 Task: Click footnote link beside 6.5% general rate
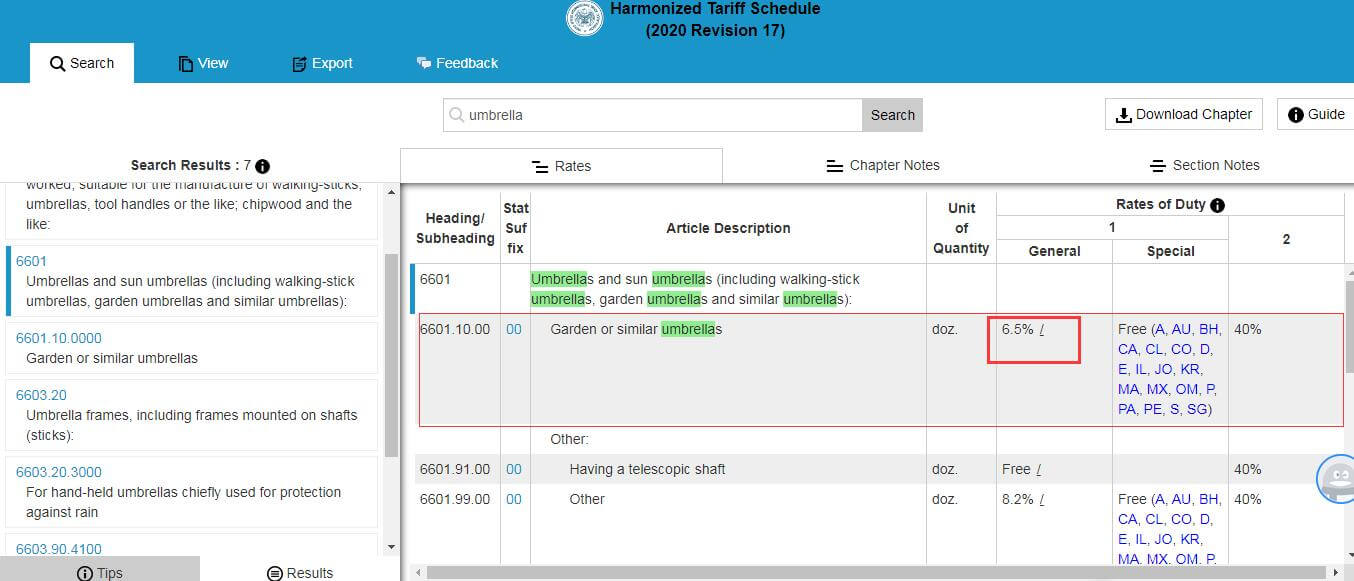tap(1041, 330)
